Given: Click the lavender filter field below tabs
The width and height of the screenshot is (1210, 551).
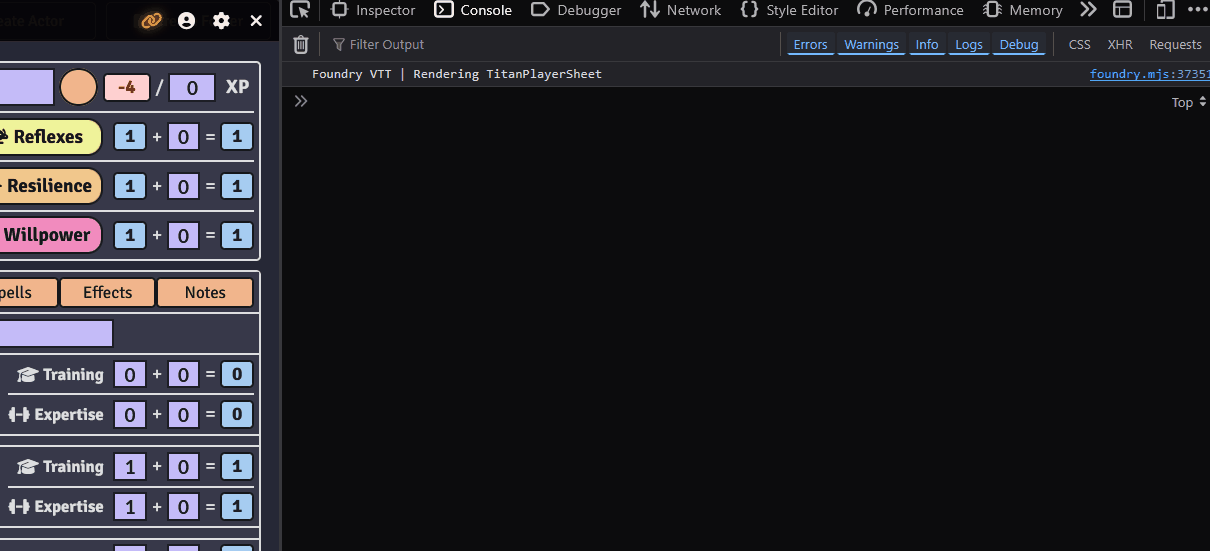Looking at the screenshot, I should coord(56,333).
